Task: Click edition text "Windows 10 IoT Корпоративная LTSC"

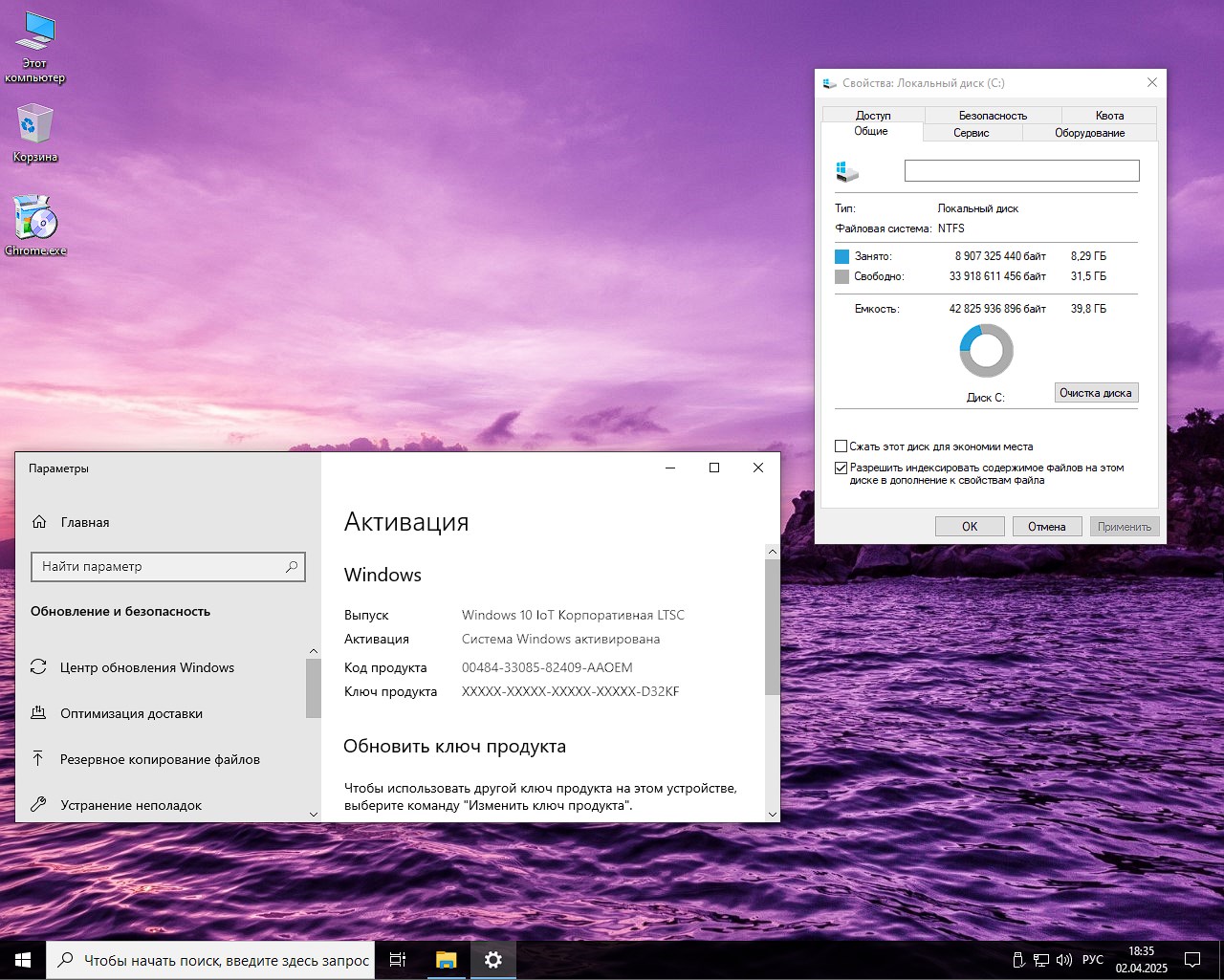Action: tap(573, 615)
